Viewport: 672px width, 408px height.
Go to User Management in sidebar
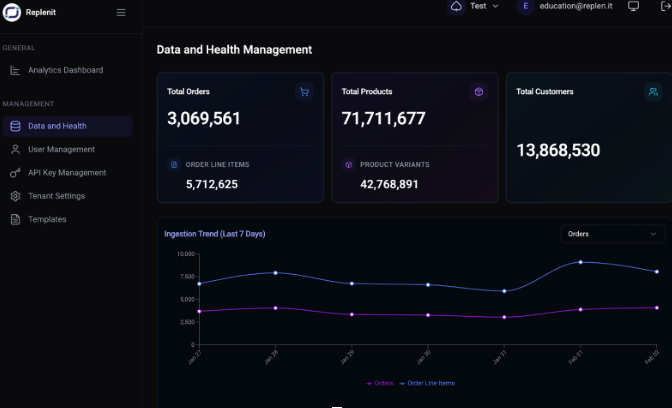point(61,149)
